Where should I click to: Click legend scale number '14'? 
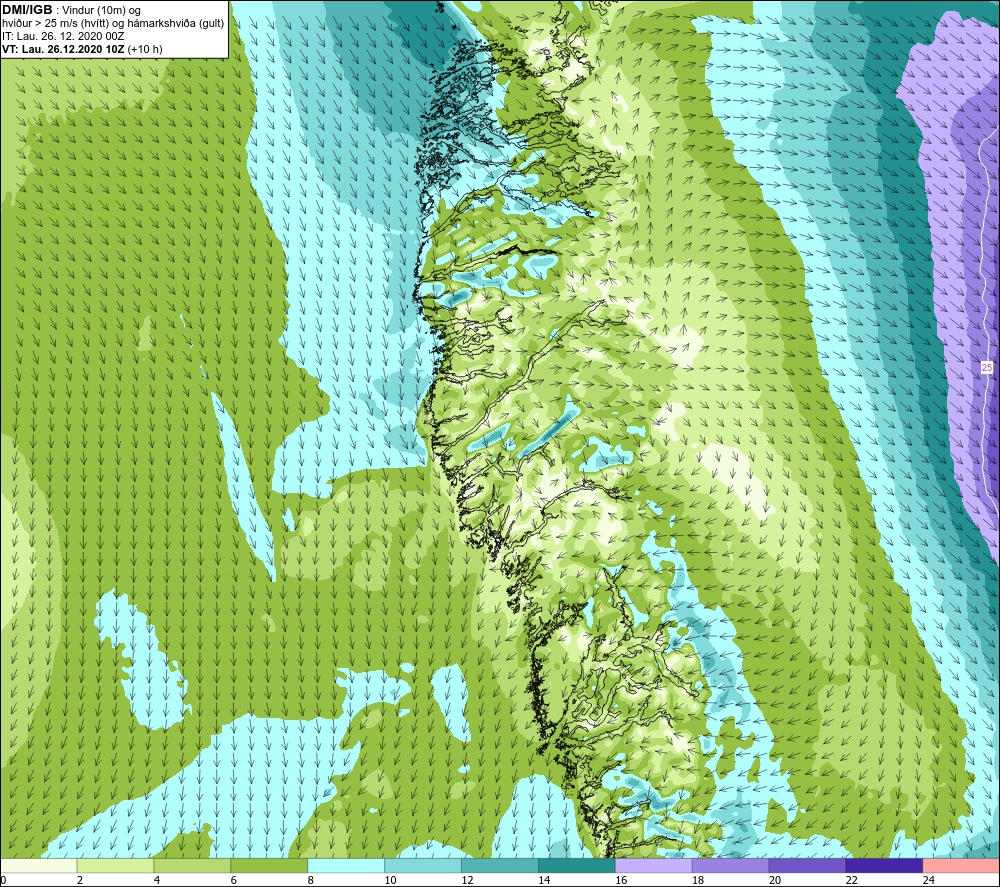544,880
